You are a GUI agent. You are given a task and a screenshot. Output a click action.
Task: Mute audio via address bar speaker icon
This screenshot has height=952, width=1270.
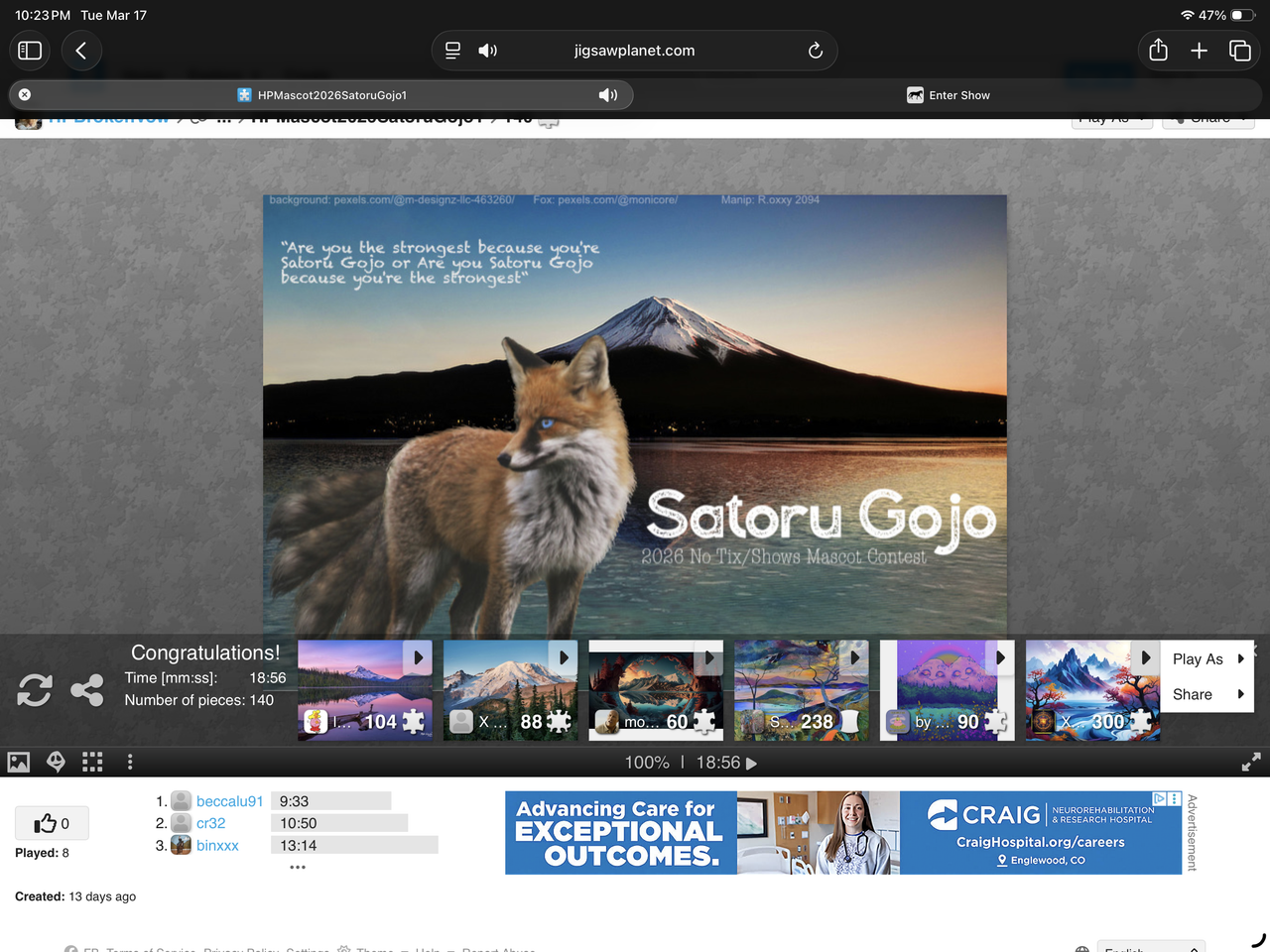(487, 51)
